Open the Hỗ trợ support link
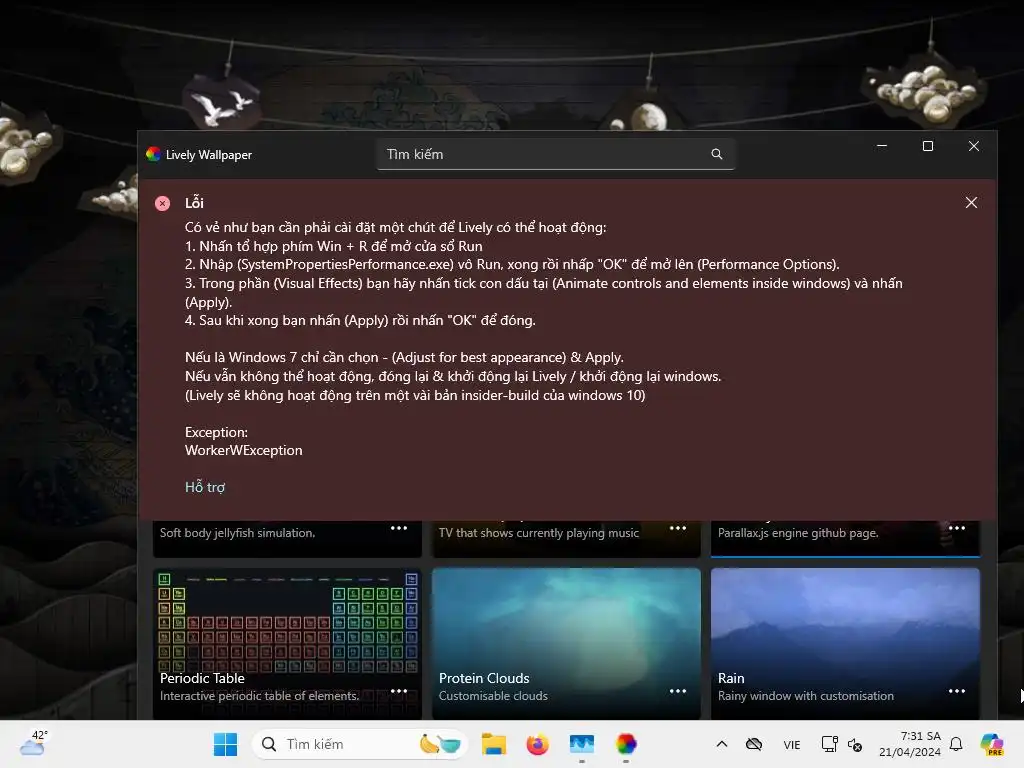 (x=204, y=487)
